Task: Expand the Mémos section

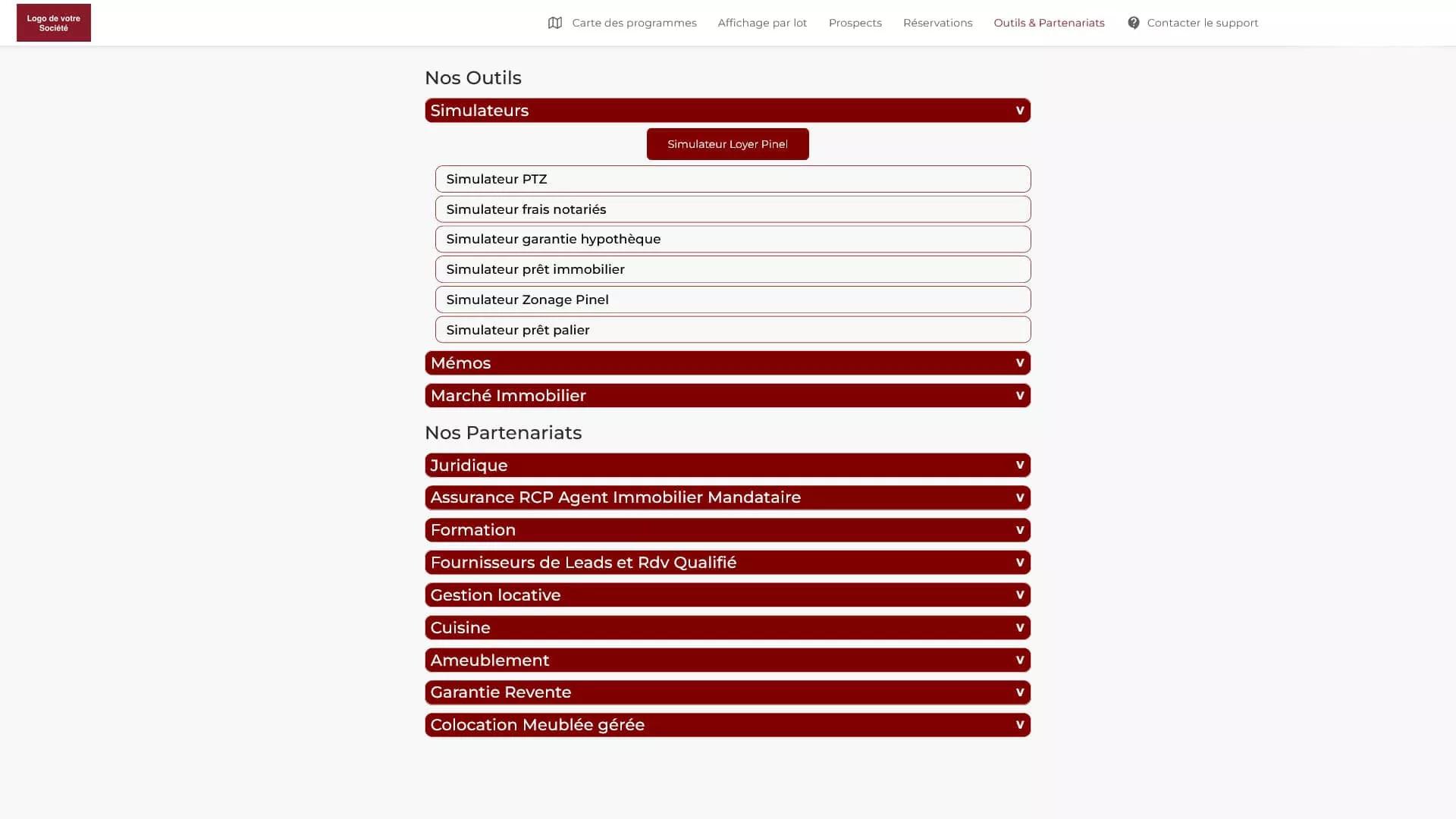Action: click(727, 362)
